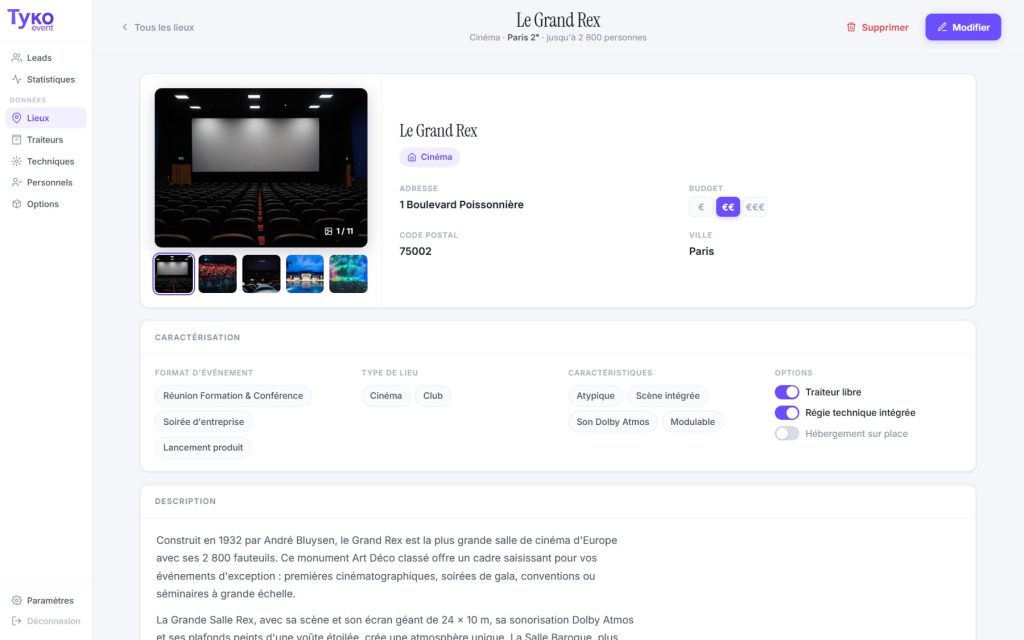Select the first thumbnail of empty screen
This screenshot has width=1024, height=640.
174,274
